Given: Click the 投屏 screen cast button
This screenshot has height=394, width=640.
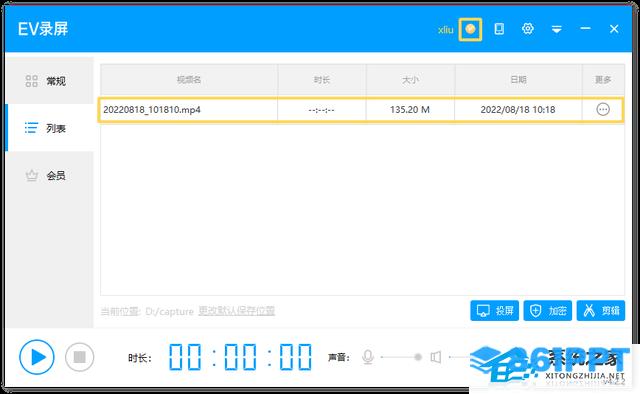Looking at the screenshot, I should pos(494,311).
